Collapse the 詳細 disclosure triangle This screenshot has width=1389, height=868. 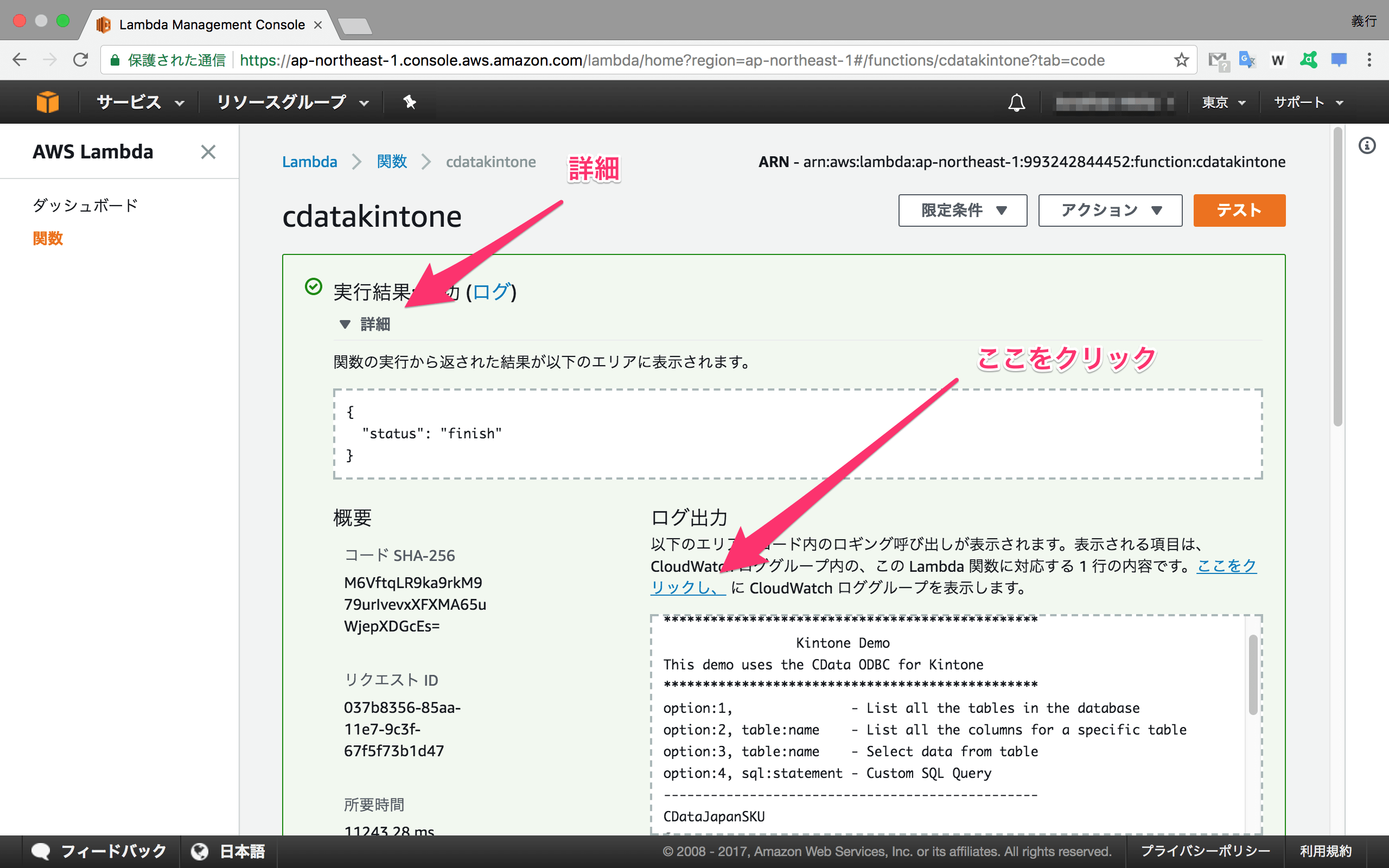pos(345,324)
